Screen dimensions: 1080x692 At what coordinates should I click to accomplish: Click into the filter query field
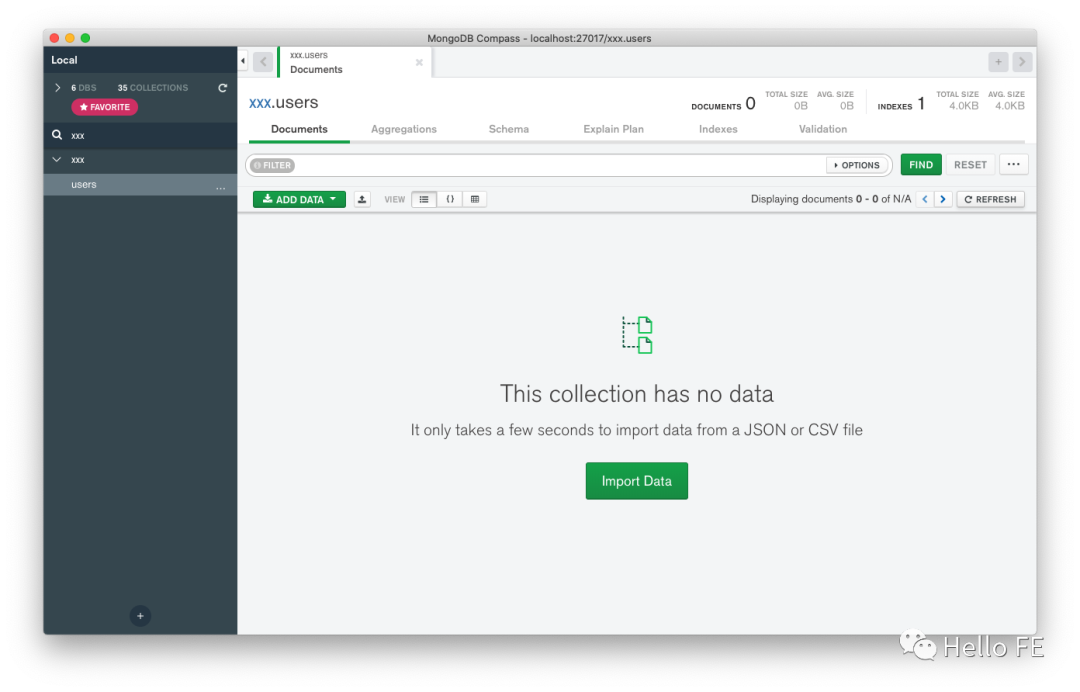560,165
